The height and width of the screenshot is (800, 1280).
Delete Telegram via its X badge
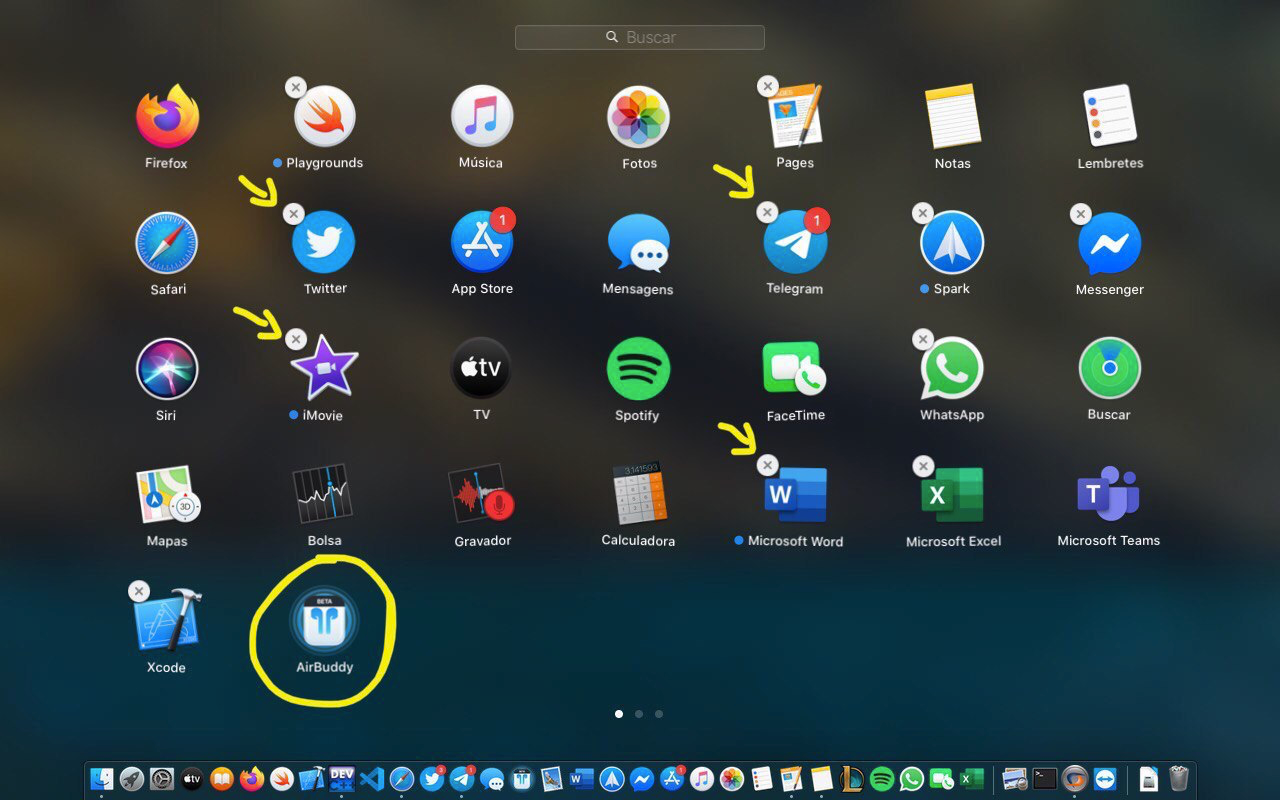click(x=767, y=212)
